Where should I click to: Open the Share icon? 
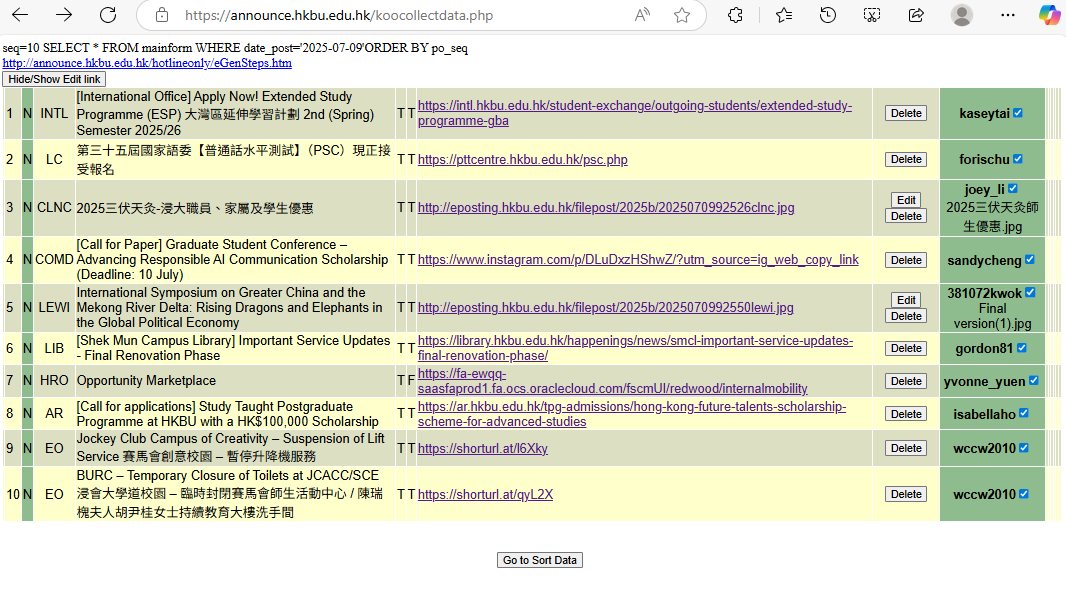click(916, 15)
